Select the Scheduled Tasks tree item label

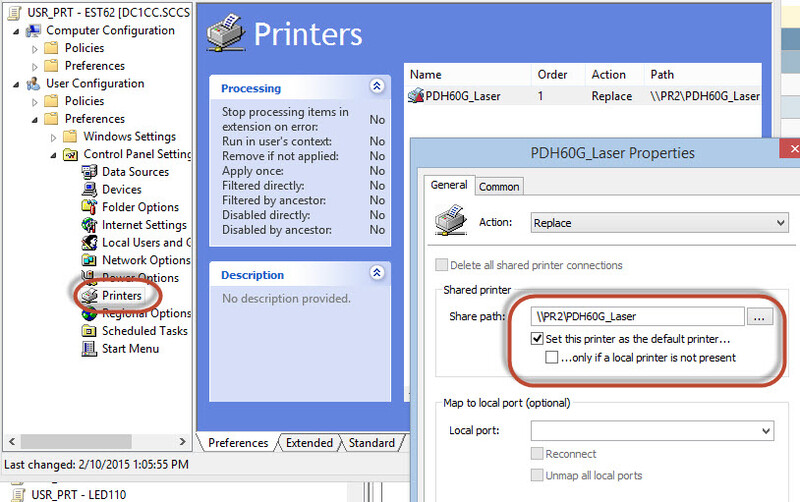pos(144,331)
